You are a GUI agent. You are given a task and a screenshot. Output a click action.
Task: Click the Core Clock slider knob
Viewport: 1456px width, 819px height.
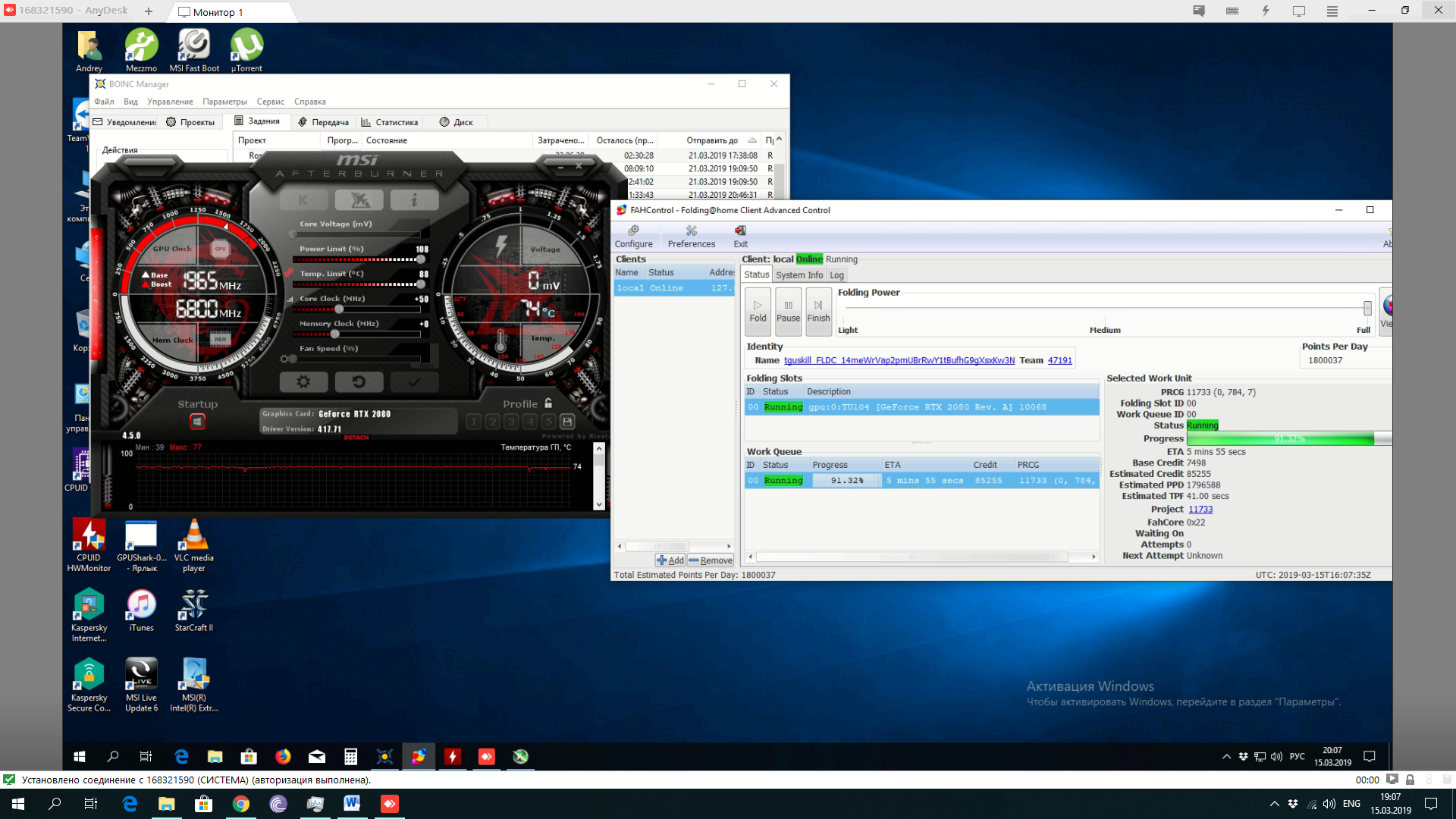(339, 309)
